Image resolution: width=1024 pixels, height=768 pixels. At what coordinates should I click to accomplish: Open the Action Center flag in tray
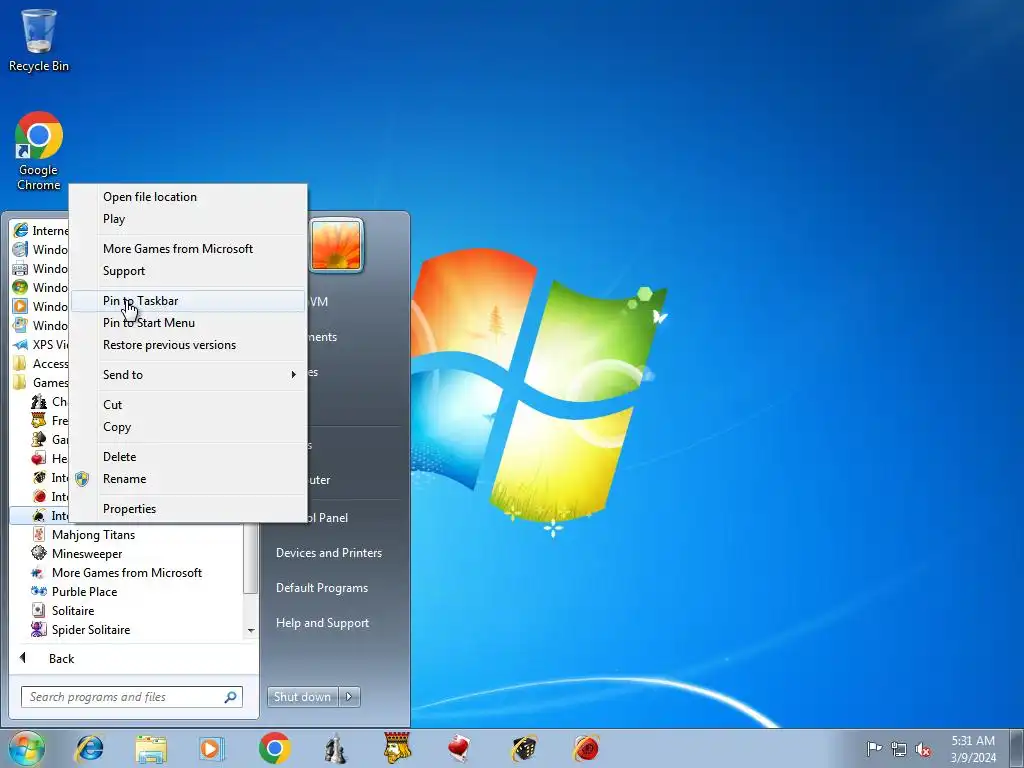click(874, 749)
